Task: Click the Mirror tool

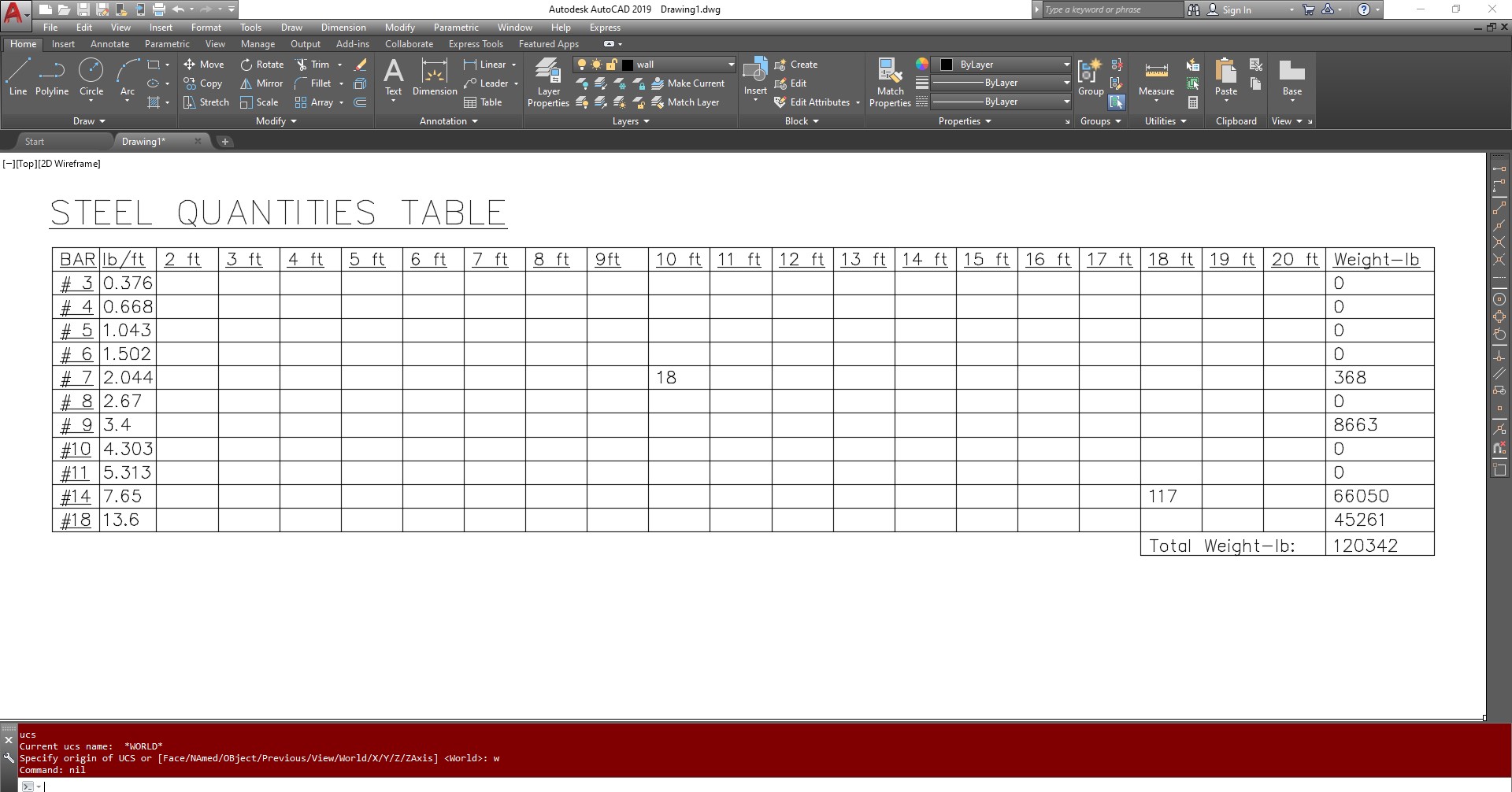Action: pos(261,83)
